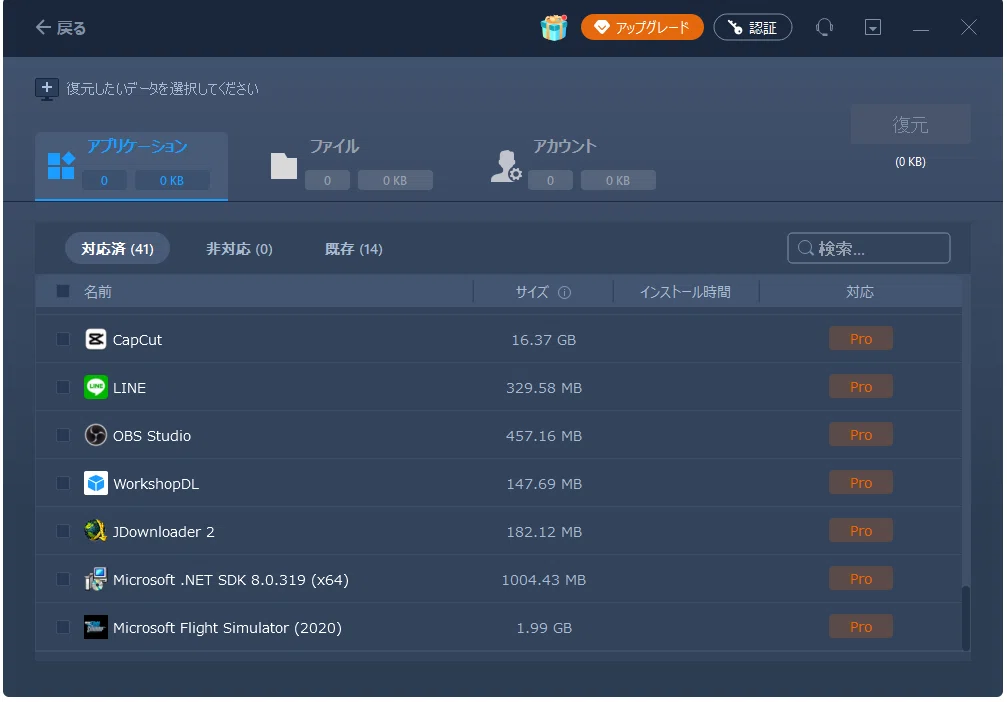Click the Pro badge for CapCut

tap(861, 338)
